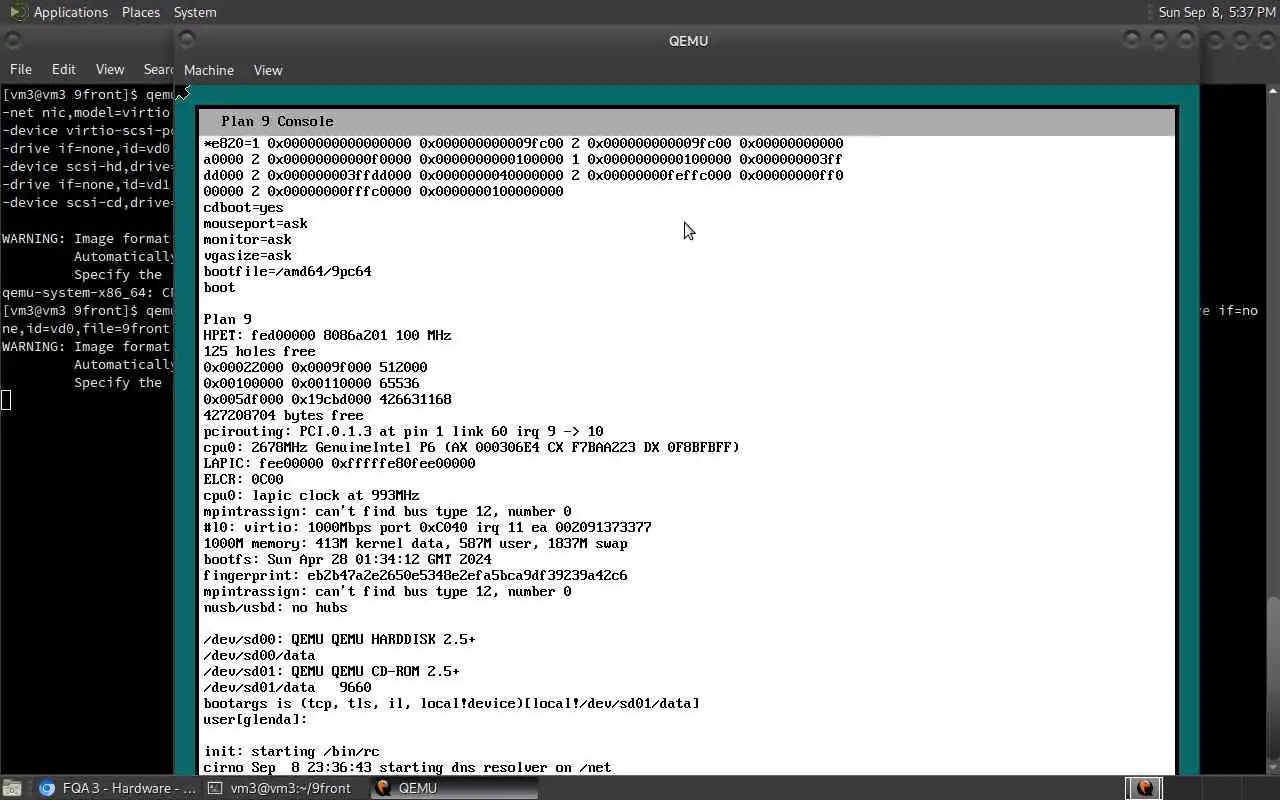Close the QEMU window

coord(1186,40)
